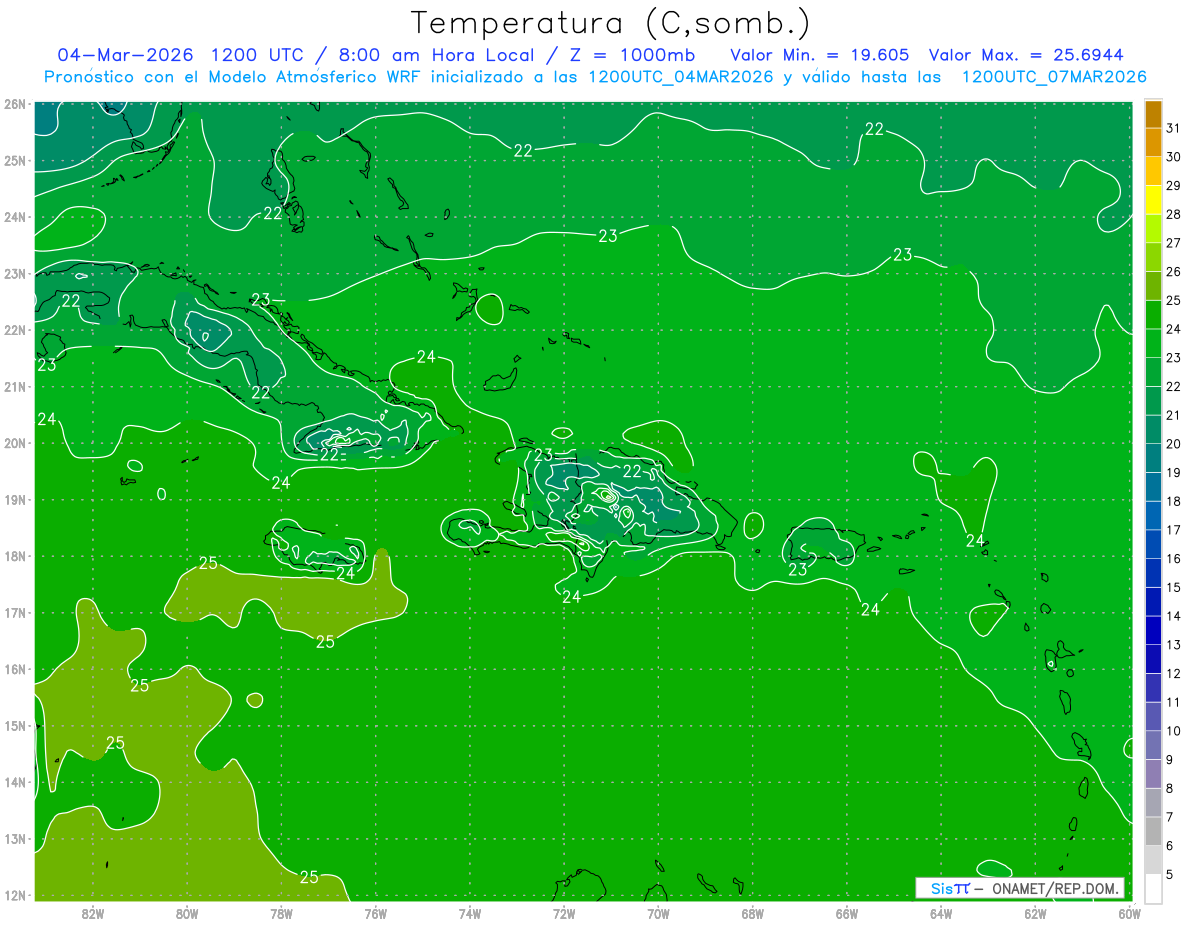This screenshot has width=1200, height=927.
Task: Click the latitude axis label 17N
Action: click(15, 613)
